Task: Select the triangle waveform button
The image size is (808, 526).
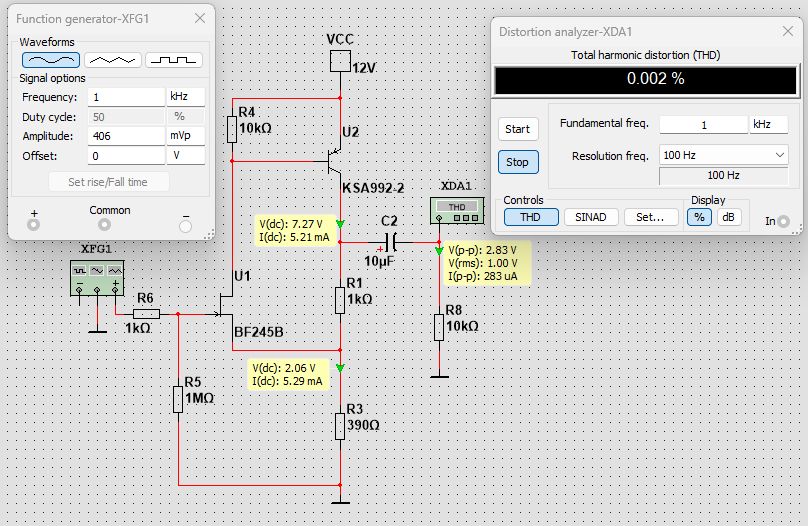Action: point(112,60)
